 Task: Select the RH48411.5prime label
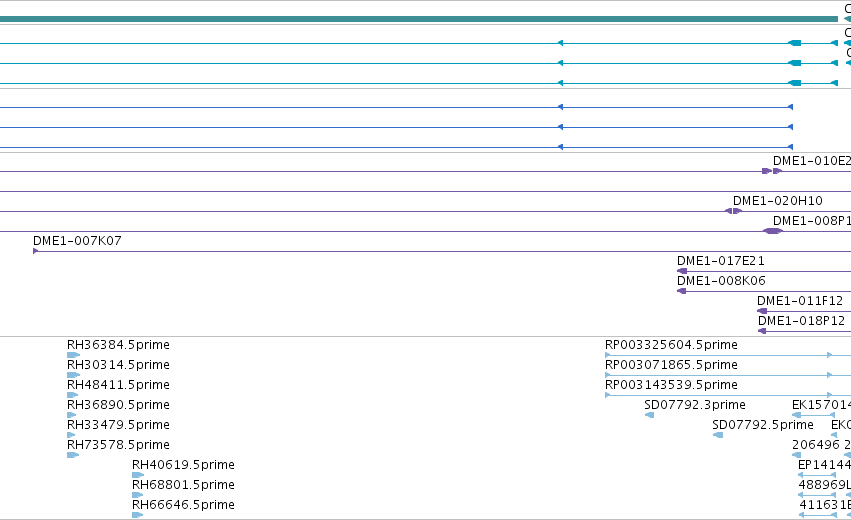118,385
